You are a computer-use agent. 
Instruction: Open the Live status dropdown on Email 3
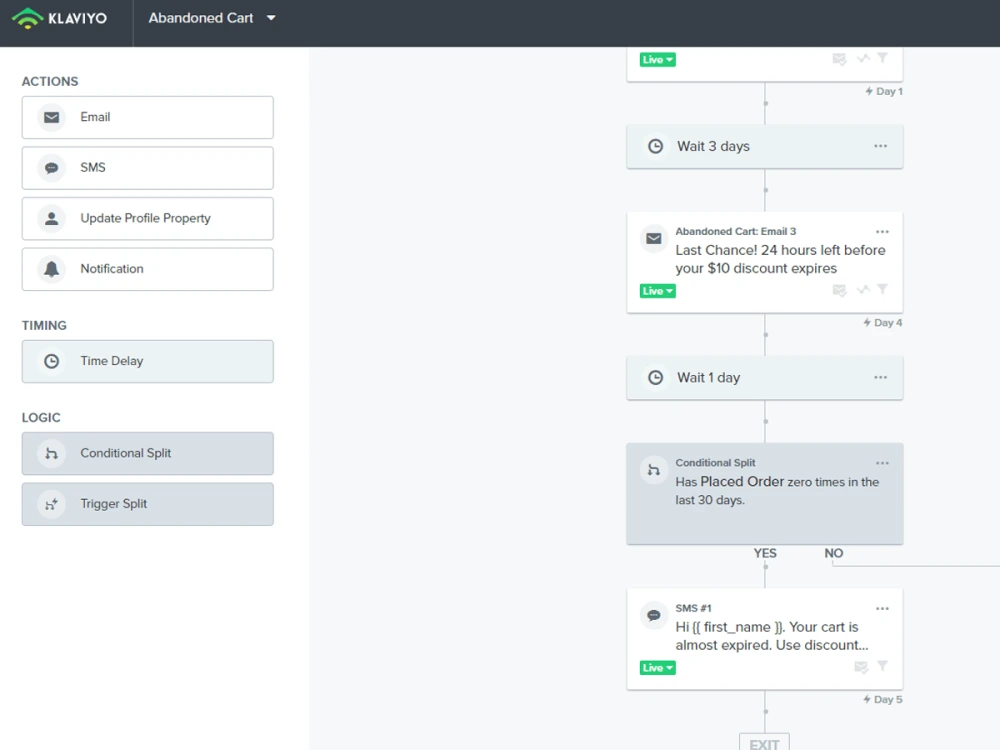657,290
